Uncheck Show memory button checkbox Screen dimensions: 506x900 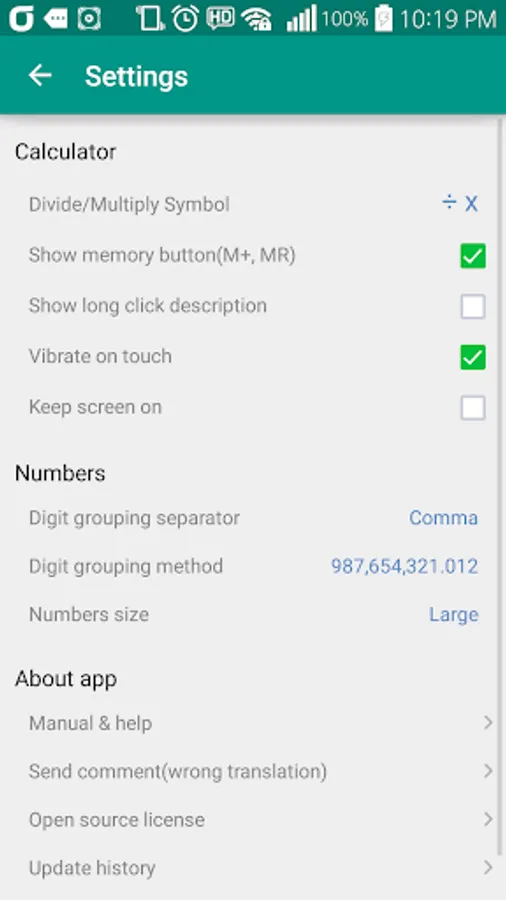(x=473, y=255)
